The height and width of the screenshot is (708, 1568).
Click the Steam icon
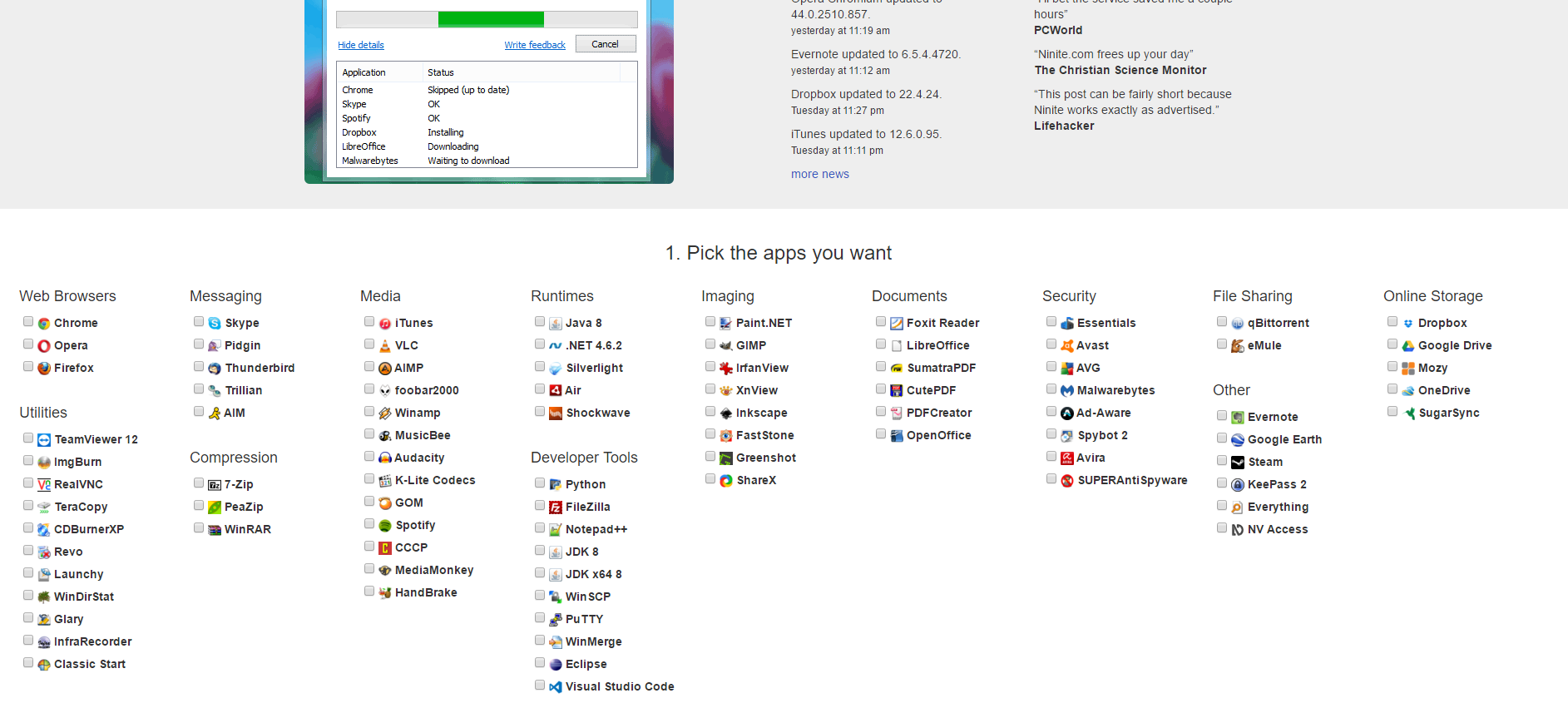(1238, 463)
